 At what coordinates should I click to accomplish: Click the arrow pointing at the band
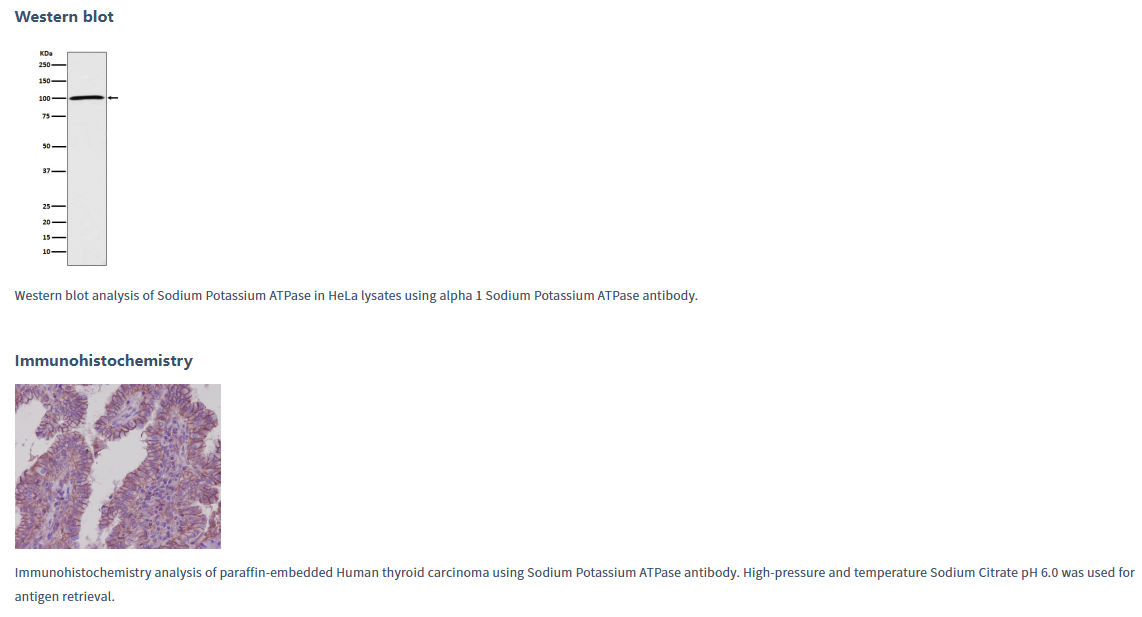click(x=113, y=98)
